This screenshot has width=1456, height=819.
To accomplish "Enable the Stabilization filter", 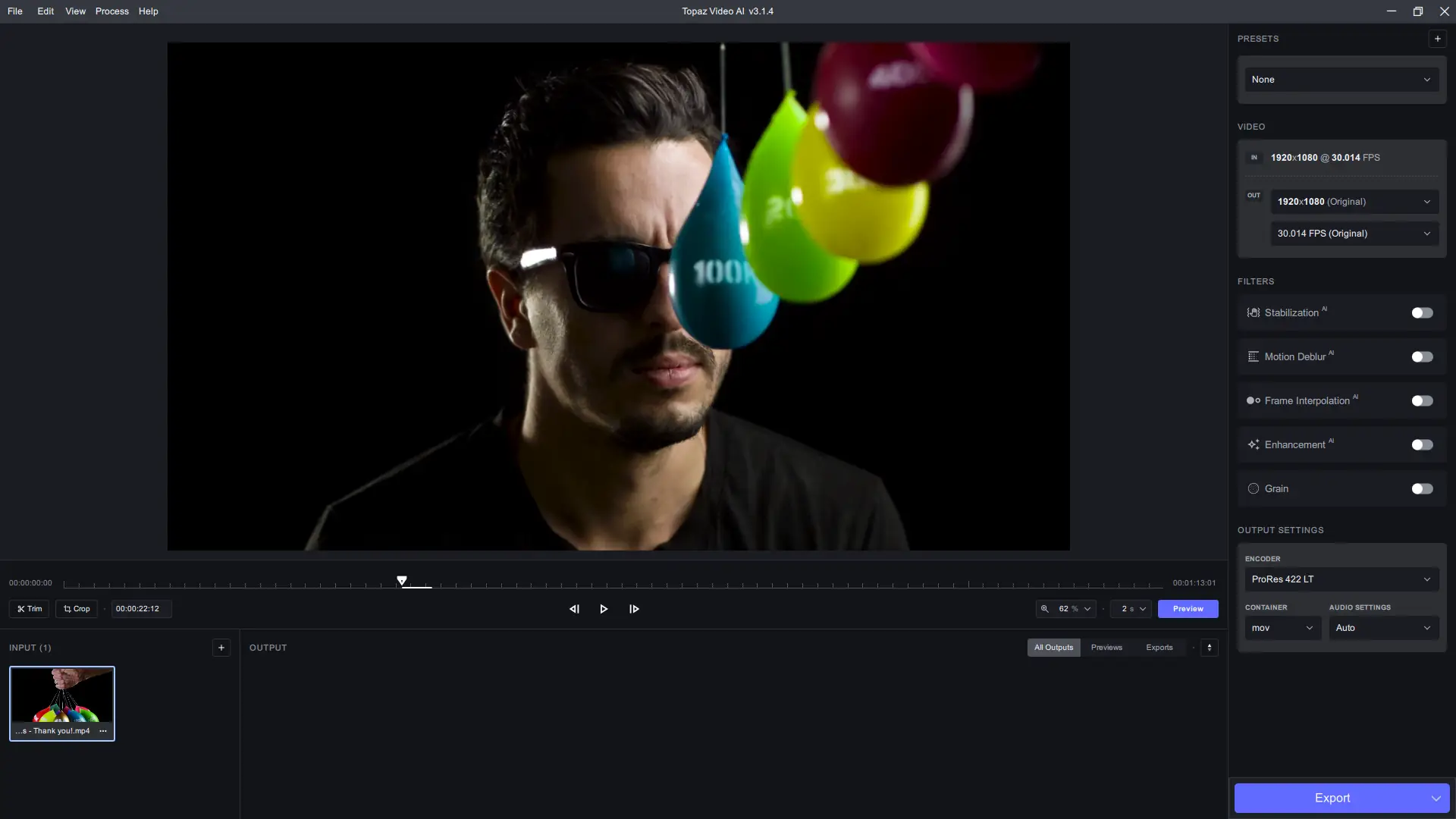I will tap(1422, 313).
